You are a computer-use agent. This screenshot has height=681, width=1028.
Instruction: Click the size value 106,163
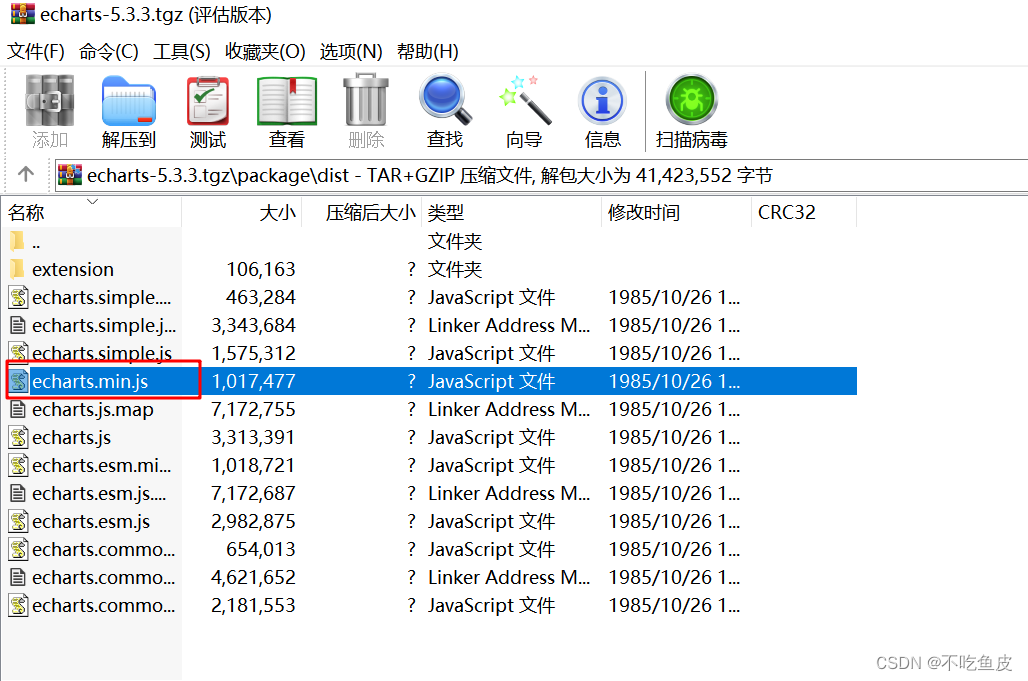coord(261,269)
